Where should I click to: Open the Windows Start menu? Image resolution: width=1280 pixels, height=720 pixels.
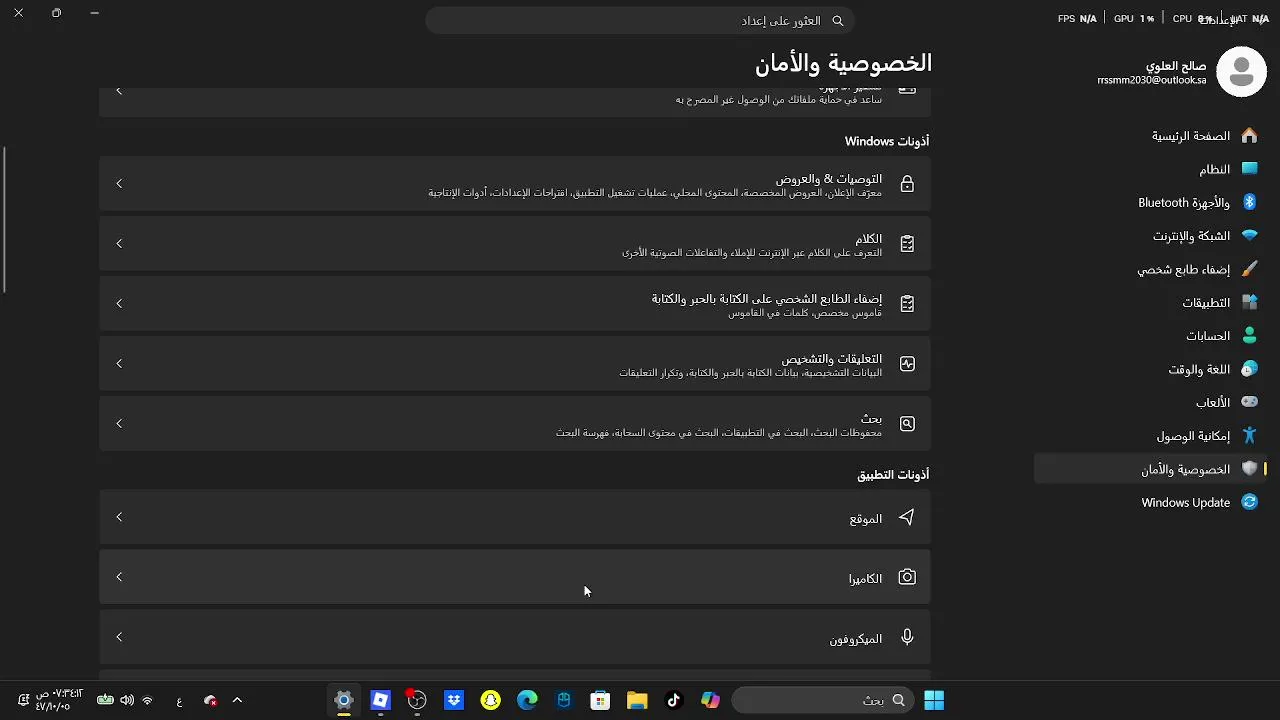[934, 700]
